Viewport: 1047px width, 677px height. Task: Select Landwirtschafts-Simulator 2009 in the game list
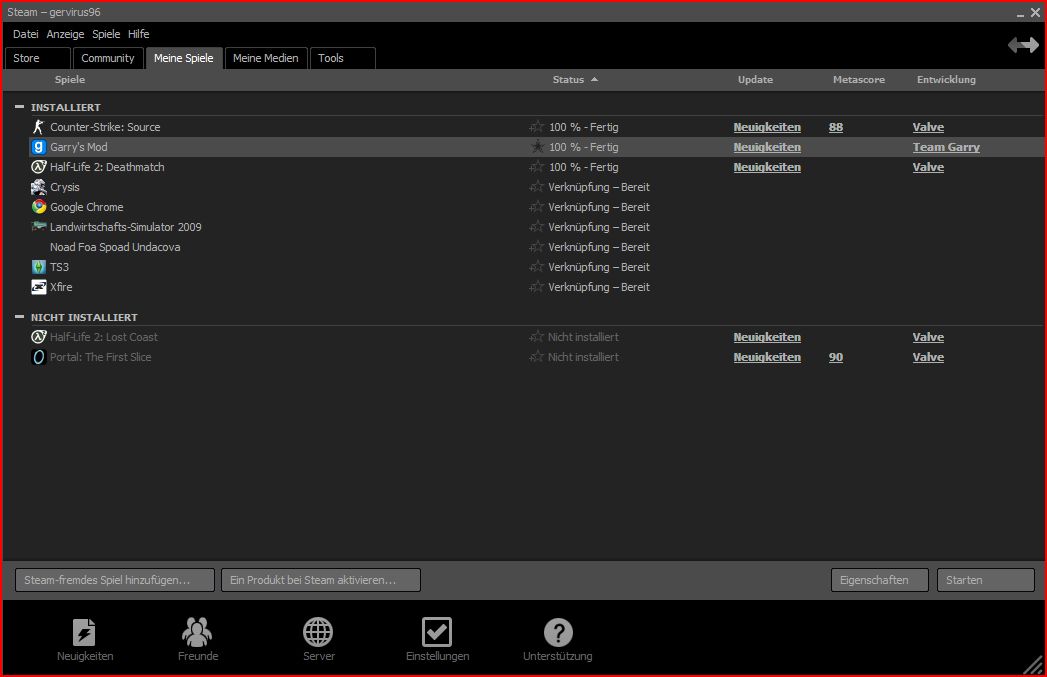(126, 227)
